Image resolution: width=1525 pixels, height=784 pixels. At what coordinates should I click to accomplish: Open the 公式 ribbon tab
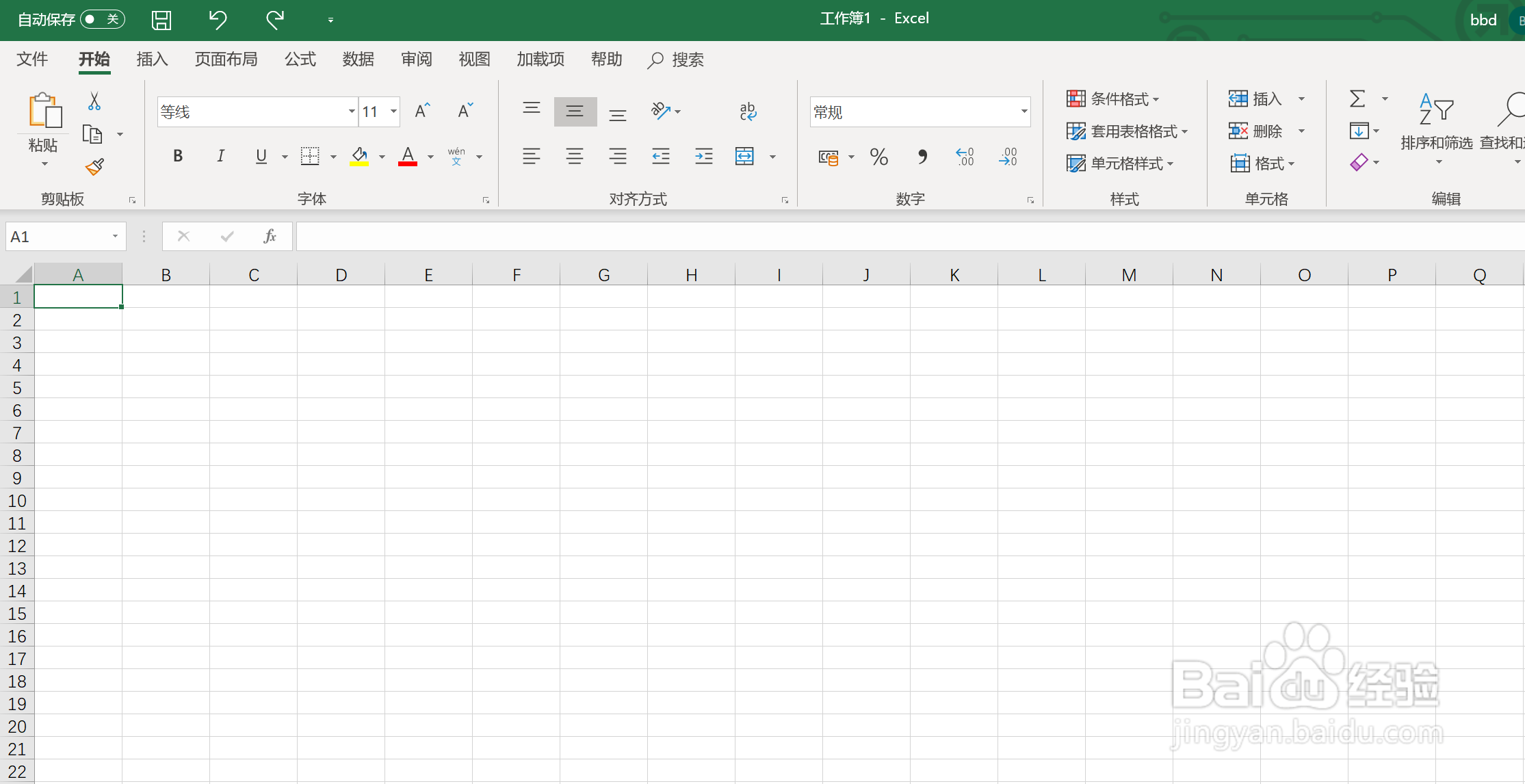coord(300,60)
